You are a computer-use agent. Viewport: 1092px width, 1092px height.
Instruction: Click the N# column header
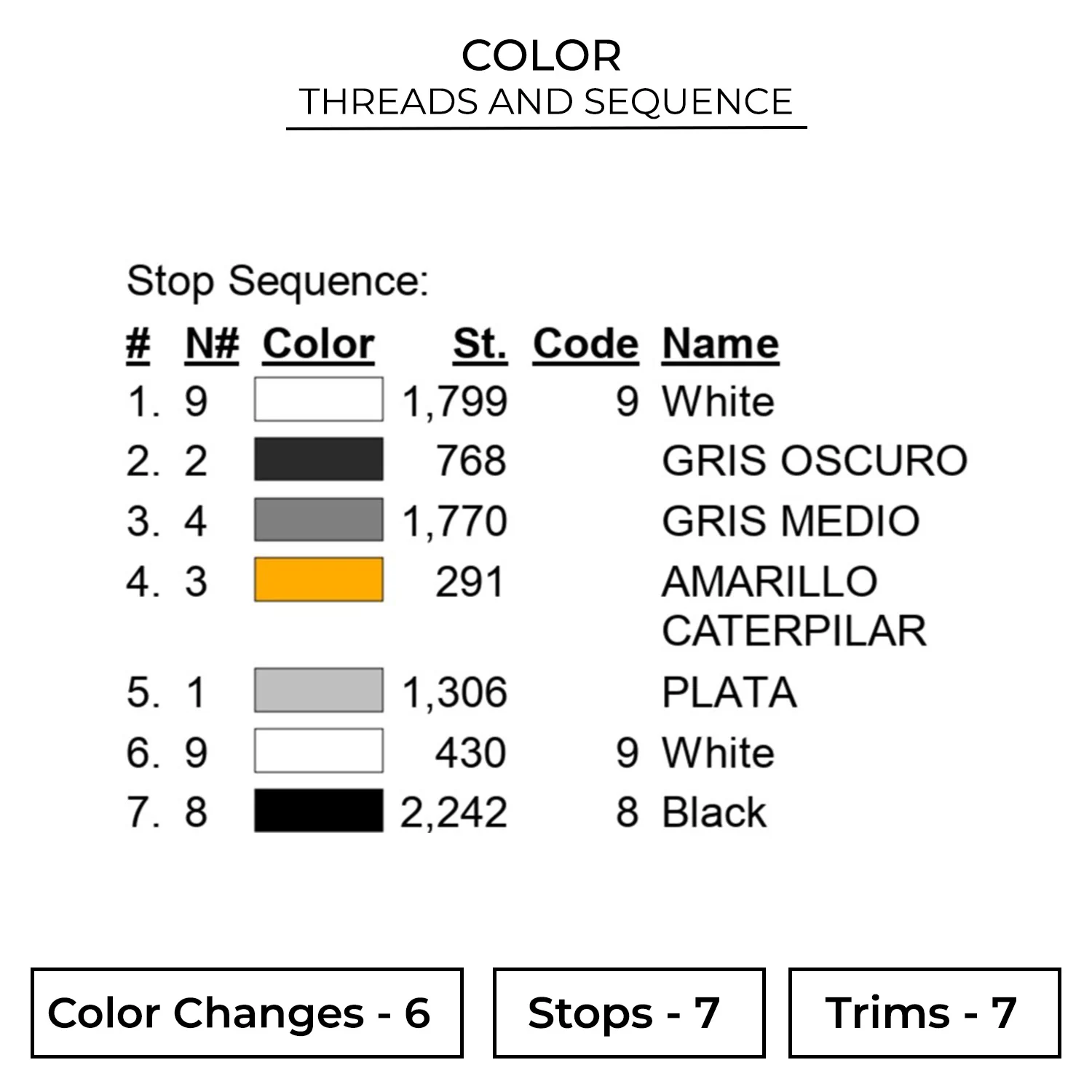coord(212,344)
